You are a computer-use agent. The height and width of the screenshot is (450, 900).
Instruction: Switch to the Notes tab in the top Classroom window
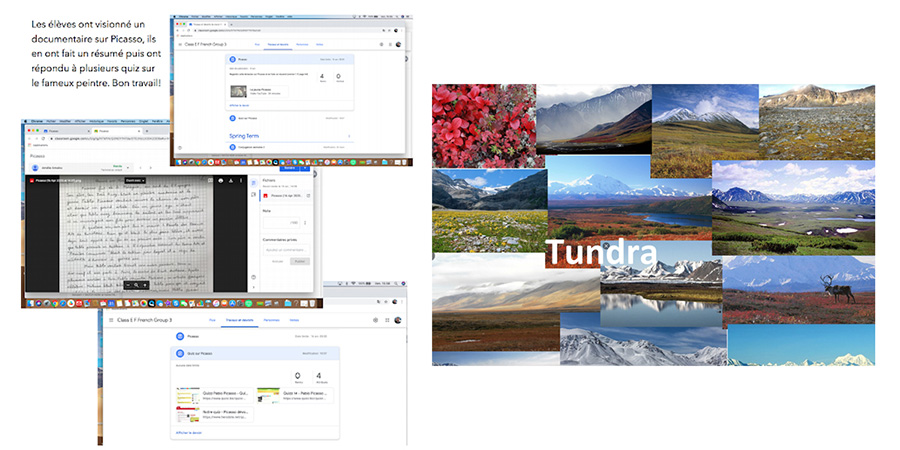tap(319, 44)
